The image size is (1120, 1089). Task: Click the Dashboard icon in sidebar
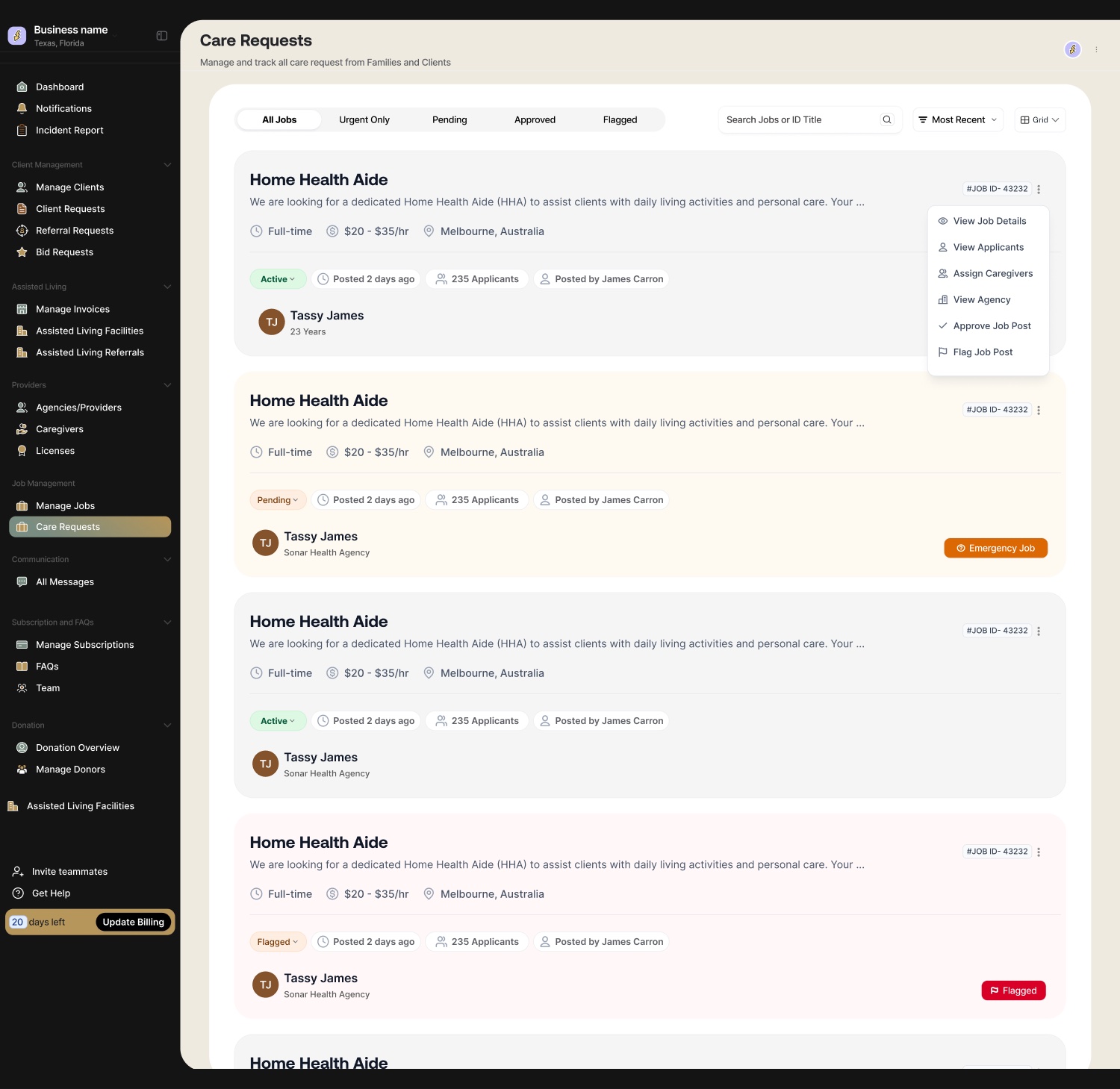tap(22, 87)
